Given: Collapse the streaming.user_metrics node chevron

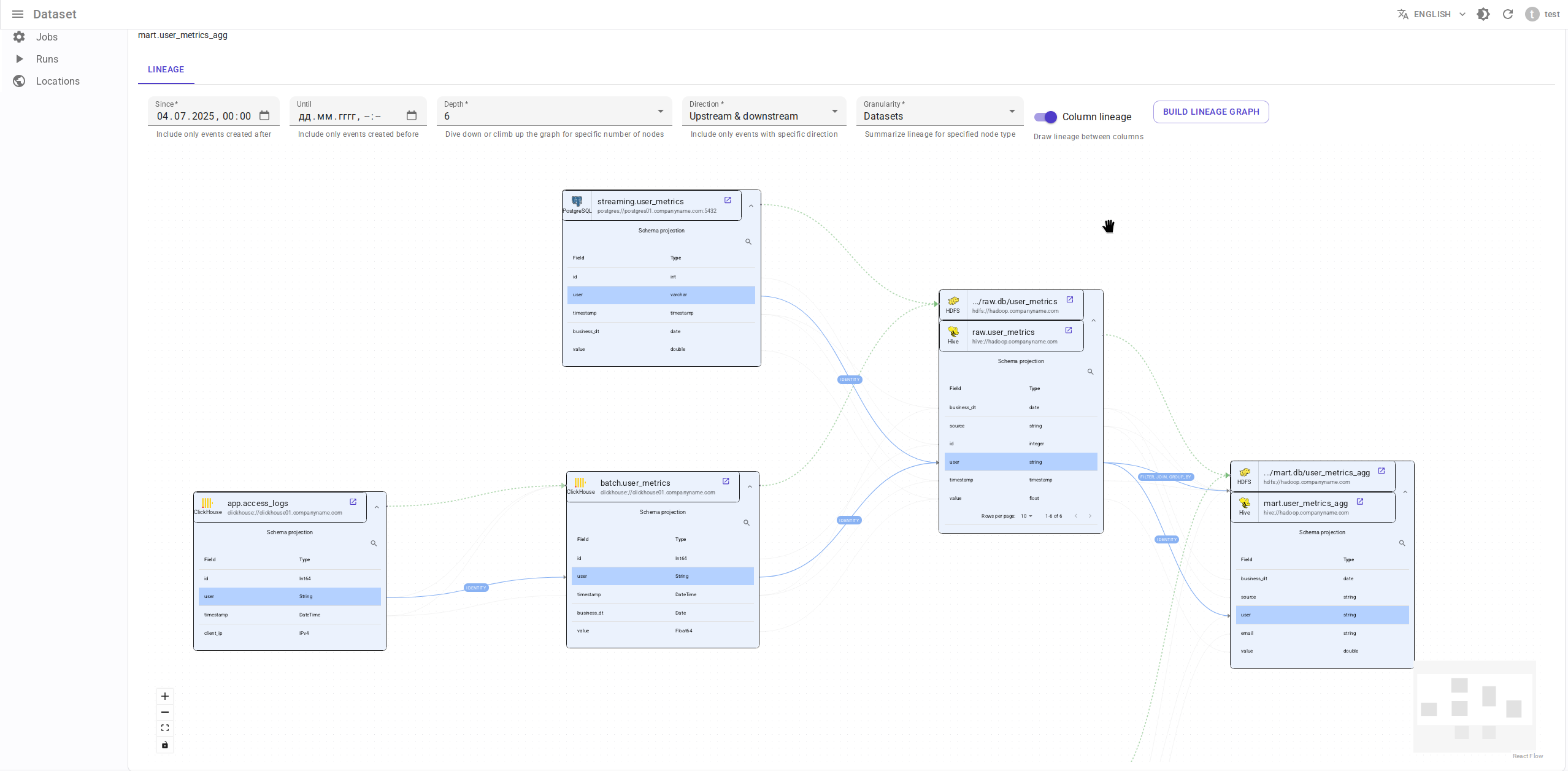Looking at the screenshot, I should click(x=751, y=206).
